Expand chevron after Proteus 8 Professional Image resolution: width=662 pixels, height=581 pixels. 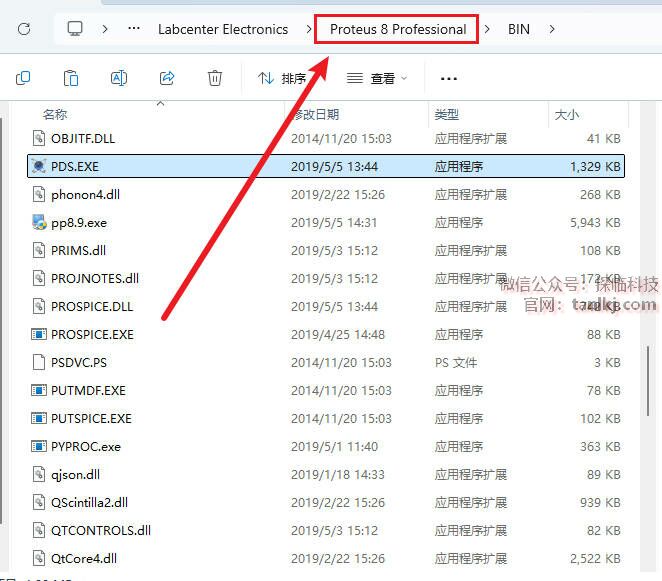(x=487, y=29)
